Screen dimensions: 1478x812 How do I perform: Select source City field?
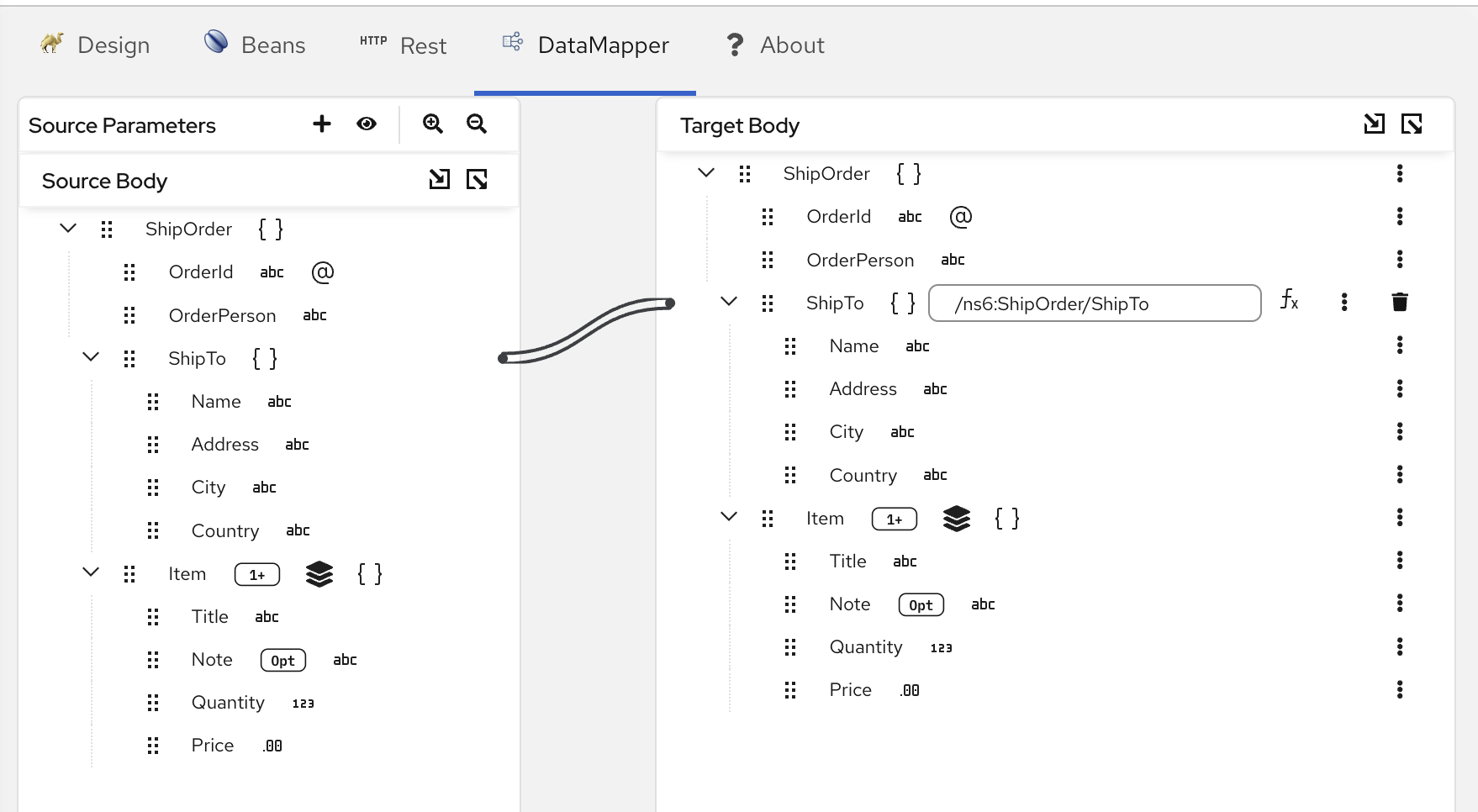click(209, 488)
